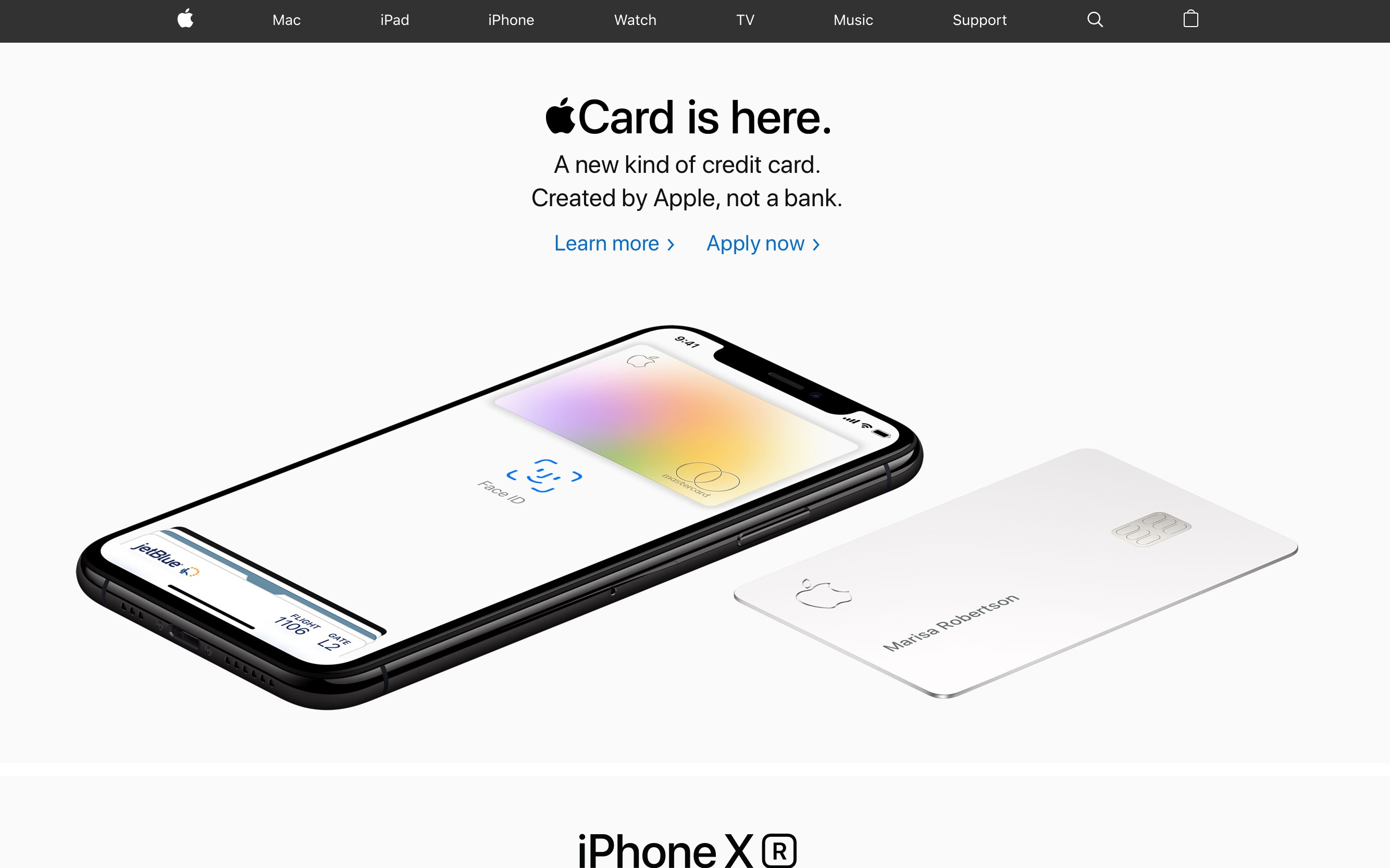Click the Search icon in top nav
The height and width of the screenshot is (868, 1390).
1095,20
